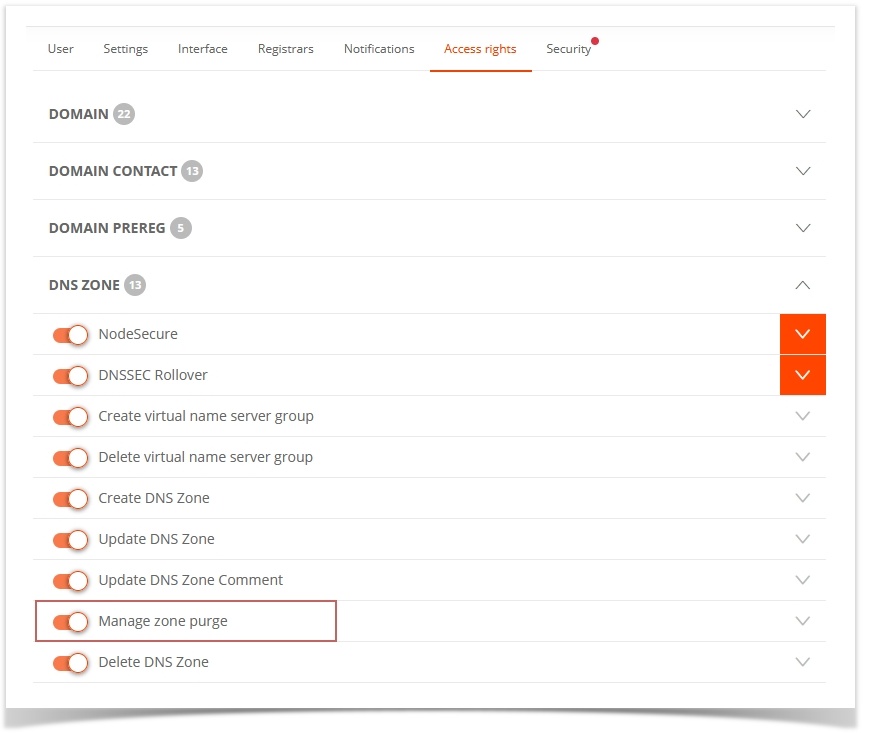Expand the Update DNS Zone row chevron
The height and width of the screenshot is (737, 869).
(x=803, y=539)
